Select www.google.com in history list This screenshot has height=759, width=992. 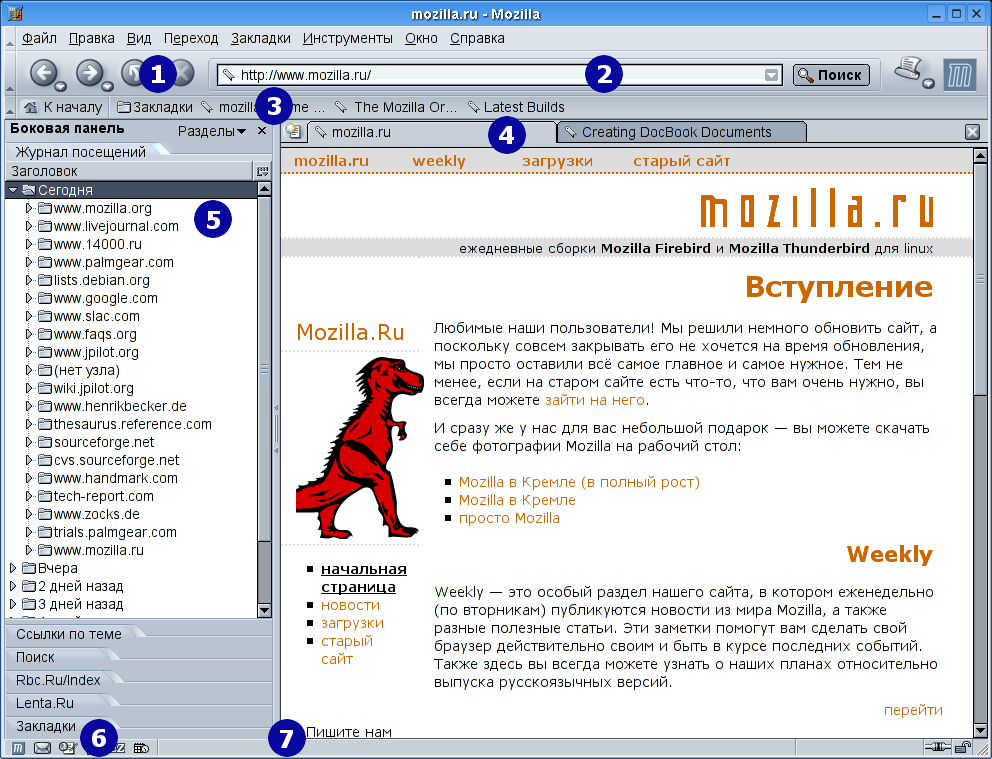(106, 298)
